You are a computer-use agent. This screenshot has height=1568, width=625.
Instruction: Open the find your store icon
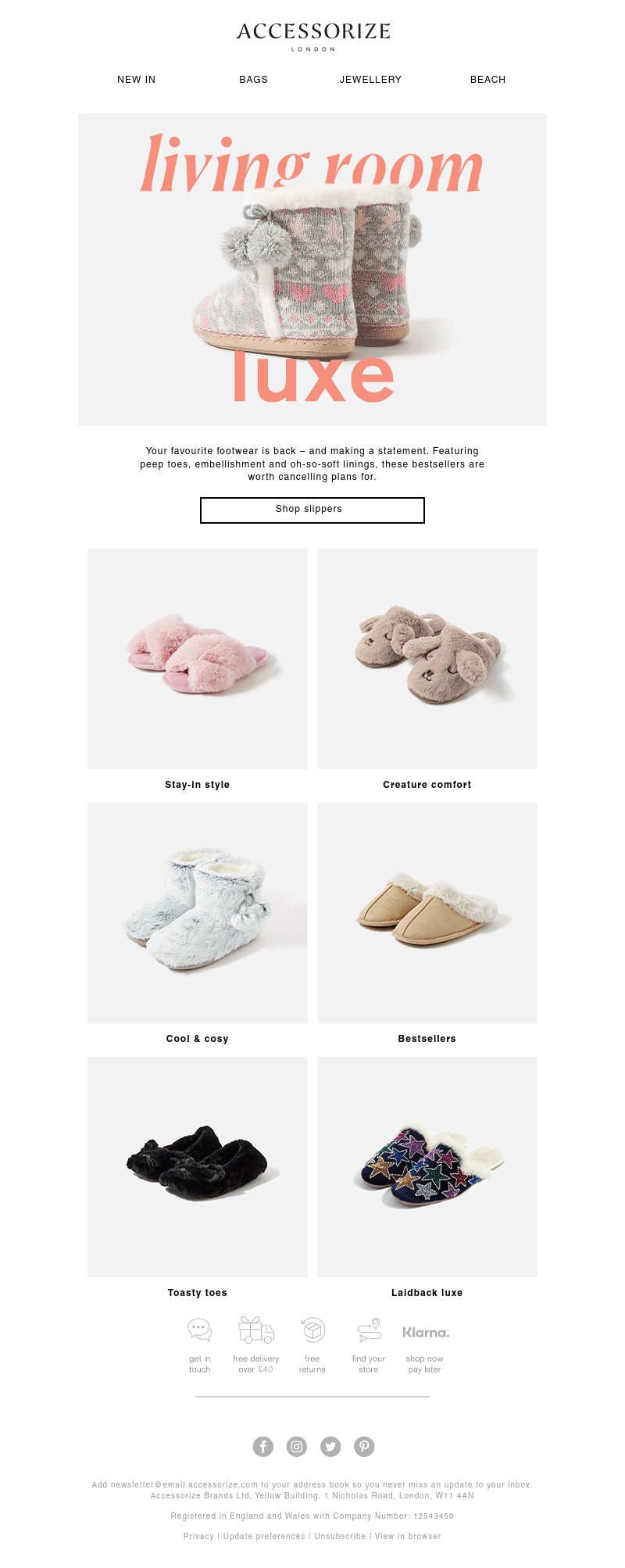coord(369,1330)
